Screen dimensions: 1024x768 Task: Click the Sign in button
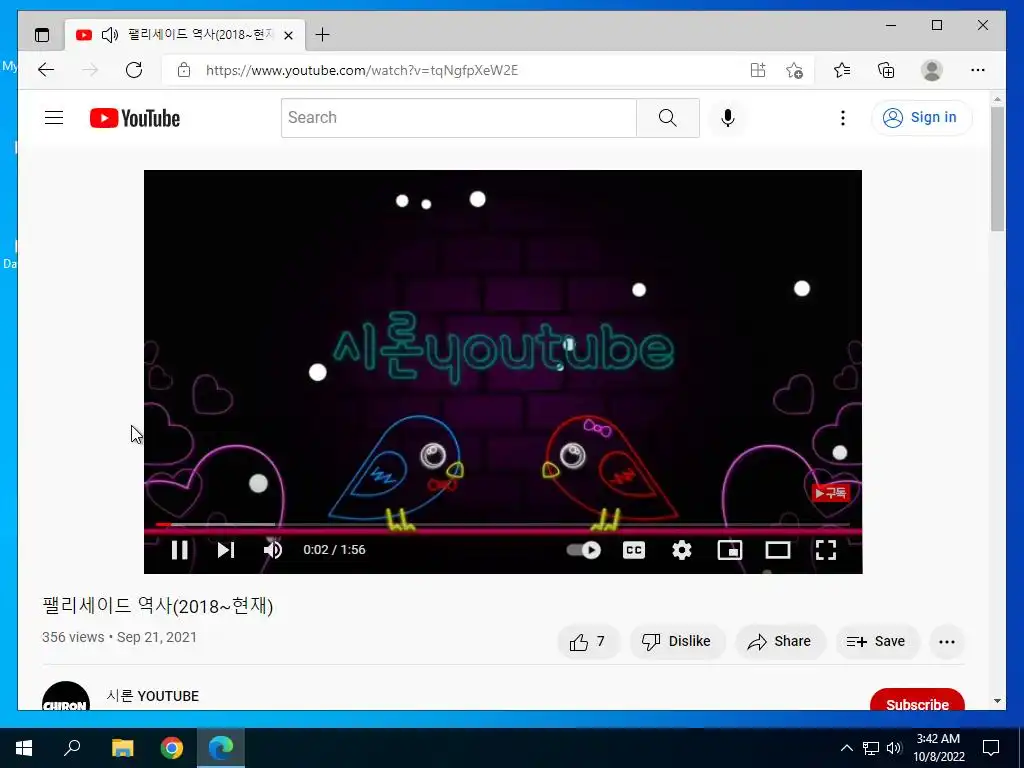pos(921,118)
